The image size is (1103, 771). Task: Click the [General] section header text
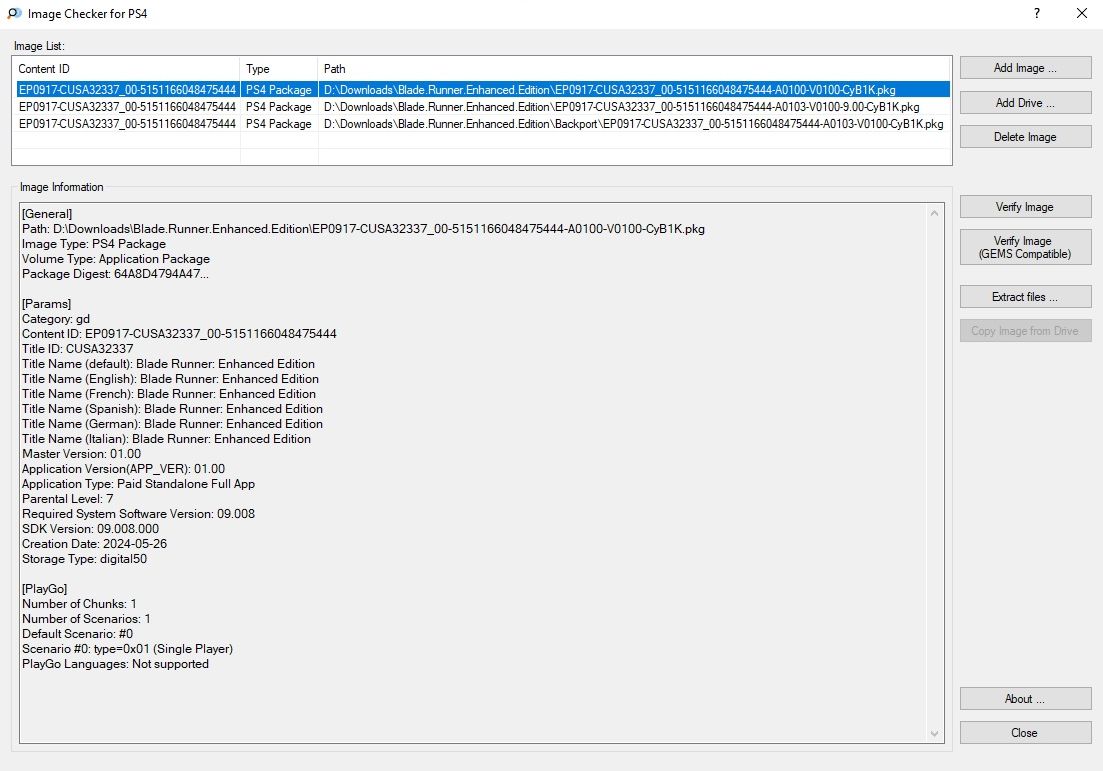tap(47, 214)
